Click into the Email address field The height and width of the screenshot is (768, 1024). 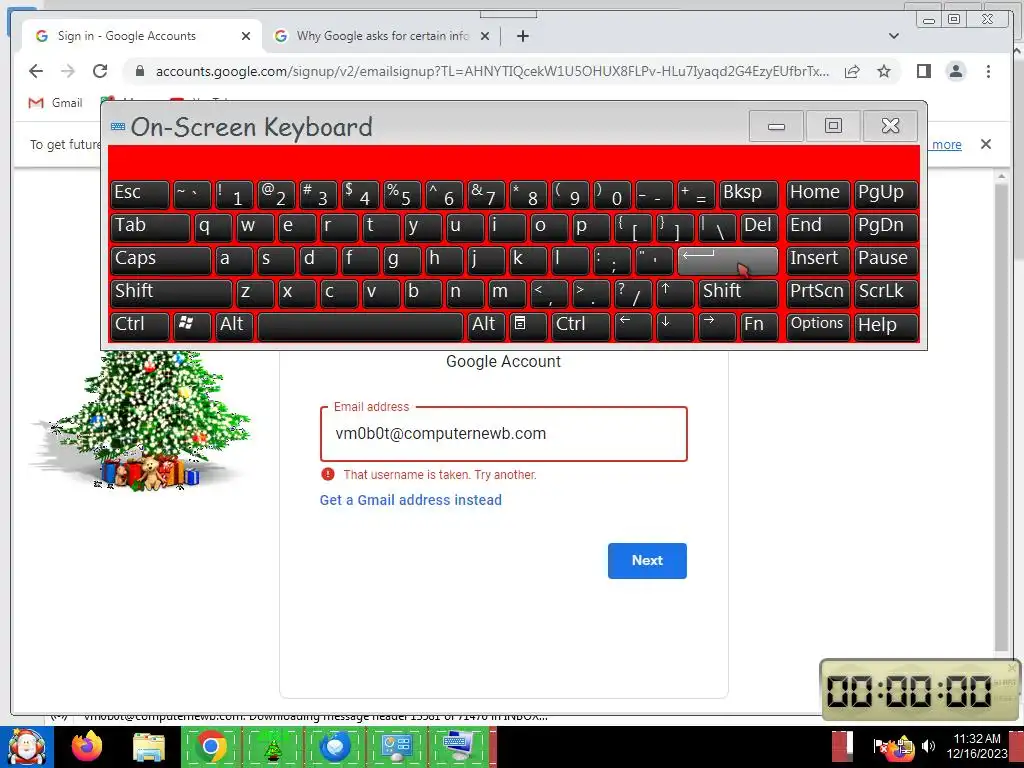[x=504, y=434]
